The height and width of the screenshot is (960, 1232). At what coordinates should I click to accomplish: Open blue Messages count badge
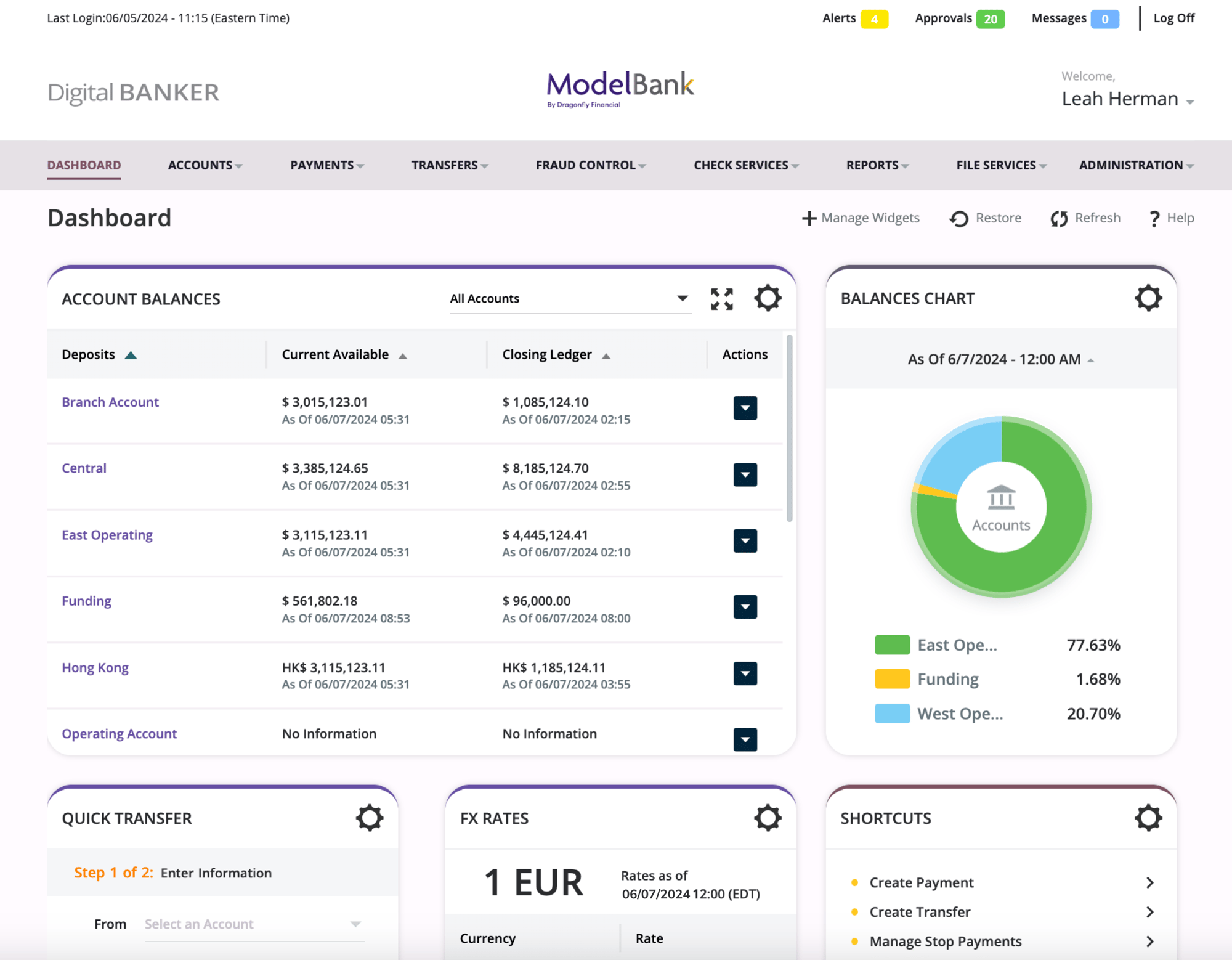click(x=1104, y=19)
